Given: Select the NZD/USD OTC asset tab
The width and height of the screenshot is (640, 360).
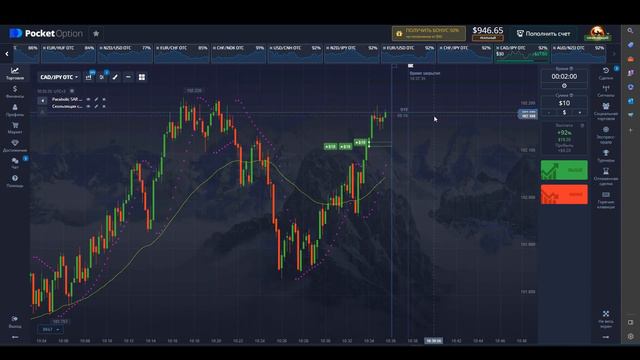Looking at the screenshot, I should 125,54.
